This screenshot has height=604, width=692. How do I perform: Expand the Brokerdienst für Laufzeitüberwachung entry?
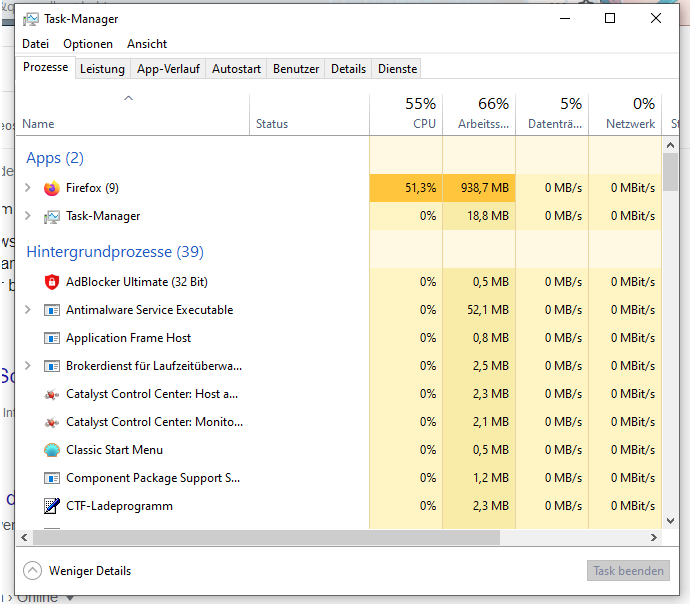click(x=28, y=366)
